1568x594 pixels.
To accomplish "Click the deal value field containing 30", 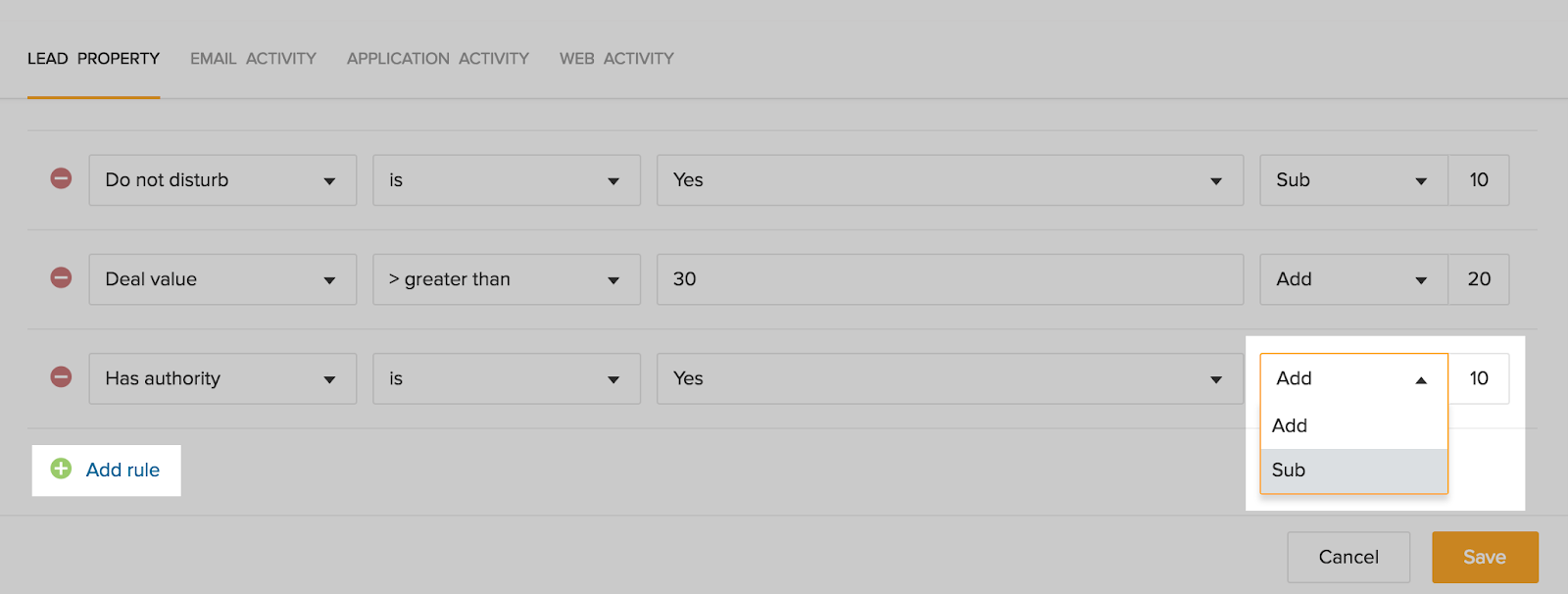I will (949, 279).
